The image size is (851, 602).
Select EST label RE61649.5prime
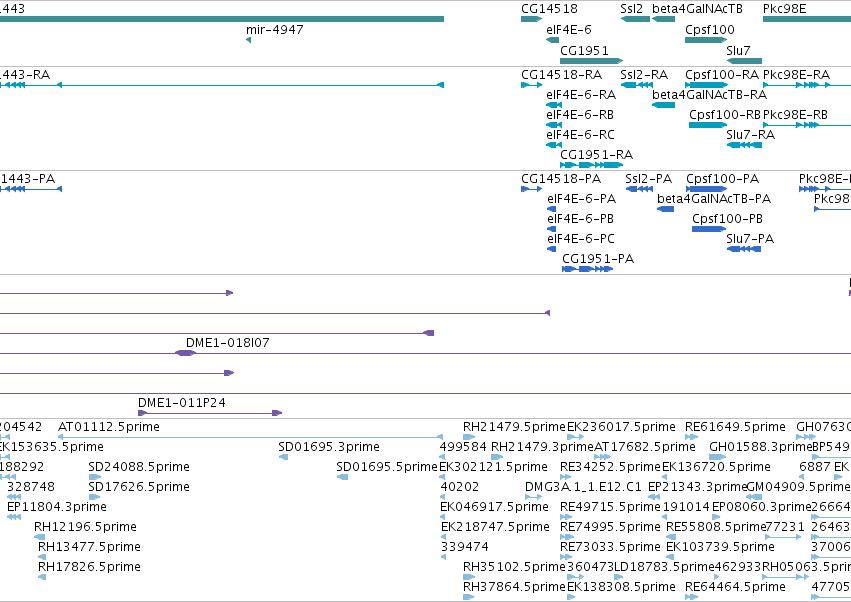[x=735, y=427]
